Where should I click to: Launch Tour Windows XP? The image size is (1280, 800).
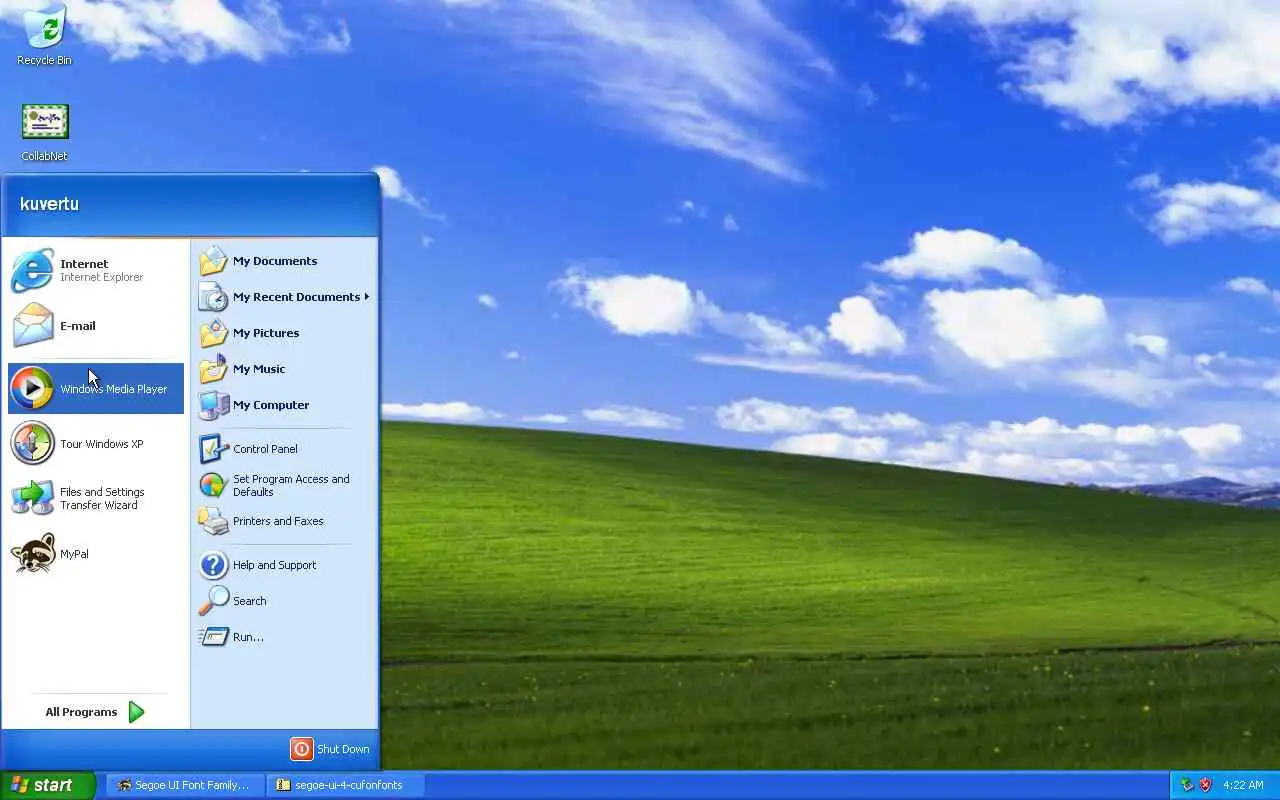[x=96, y=443]
